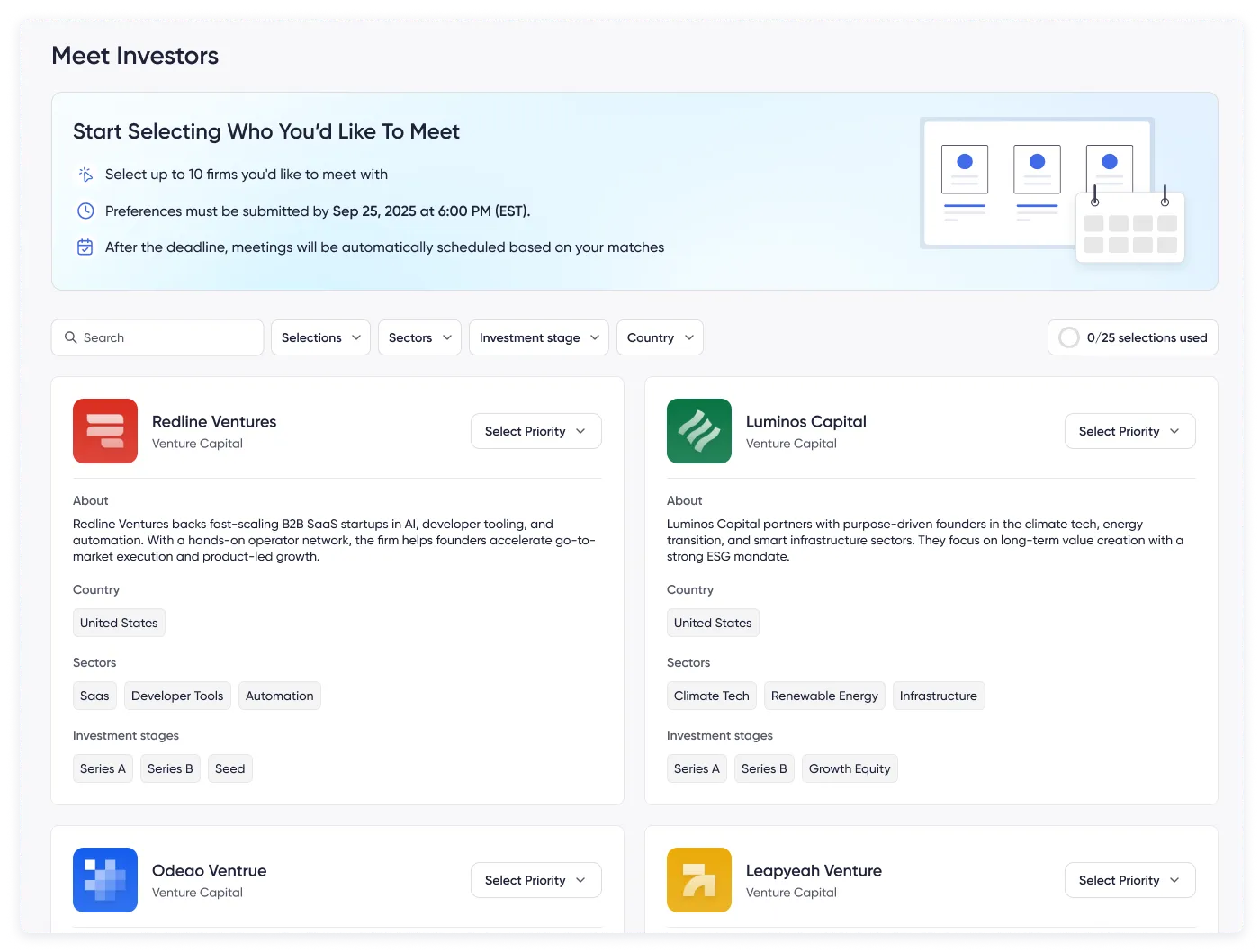Open the Country filter dropdown
The width and height of the screenshot is (1260, 952).
[x=659, y=337]
